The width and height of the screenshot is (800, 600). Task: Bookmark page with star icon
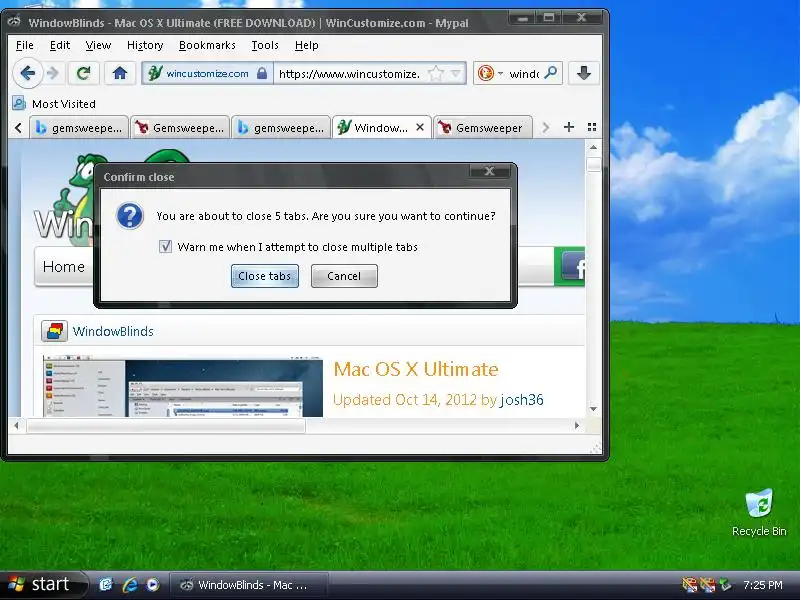coord(436,73)
